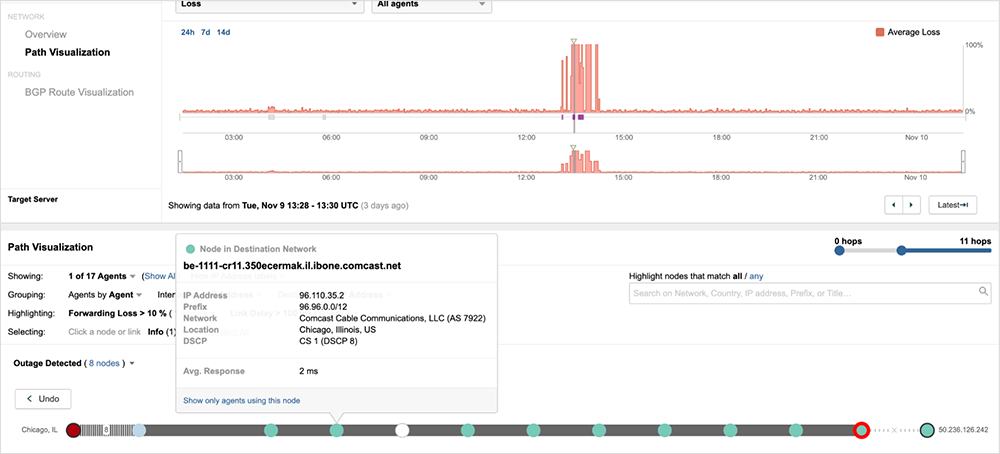Click the Undo button

pos(43,399)
